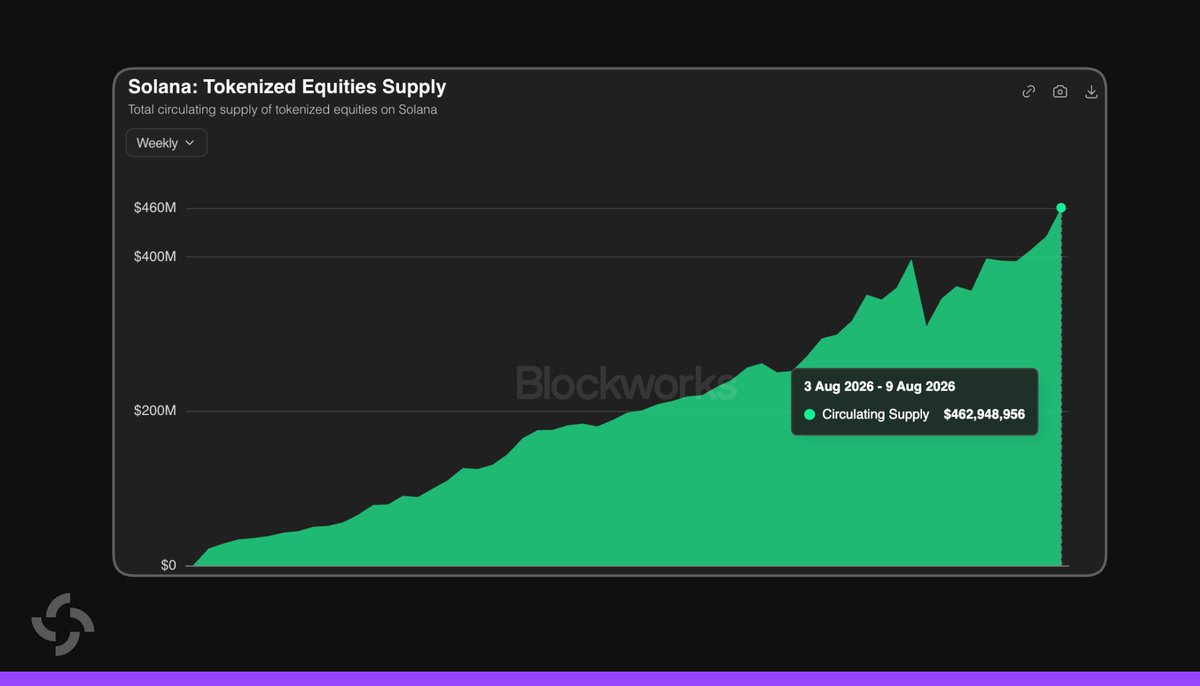1200x686 pixels.
Task: Click green Circulating Supply legend dot in tooltip
Action: [809, 414]
